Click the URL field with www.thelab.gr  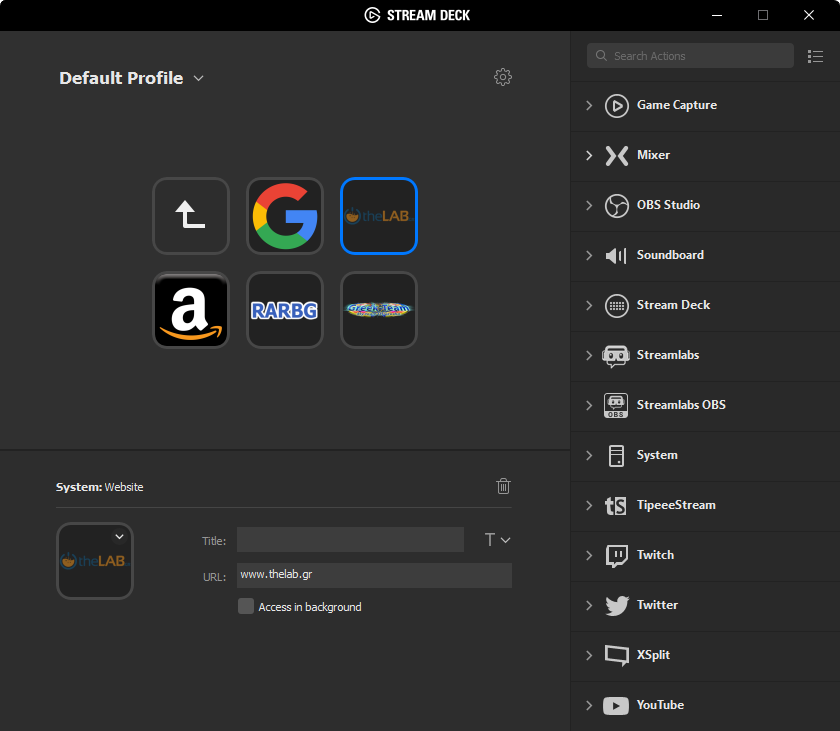[374, 575]
